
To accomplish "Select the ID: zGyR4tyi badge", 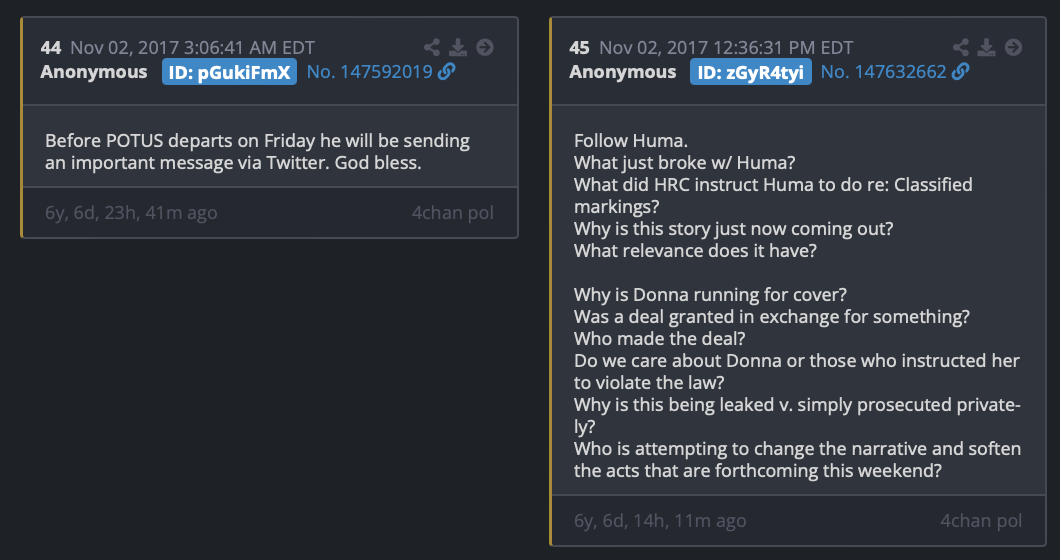I will click(x=750, y=72).
